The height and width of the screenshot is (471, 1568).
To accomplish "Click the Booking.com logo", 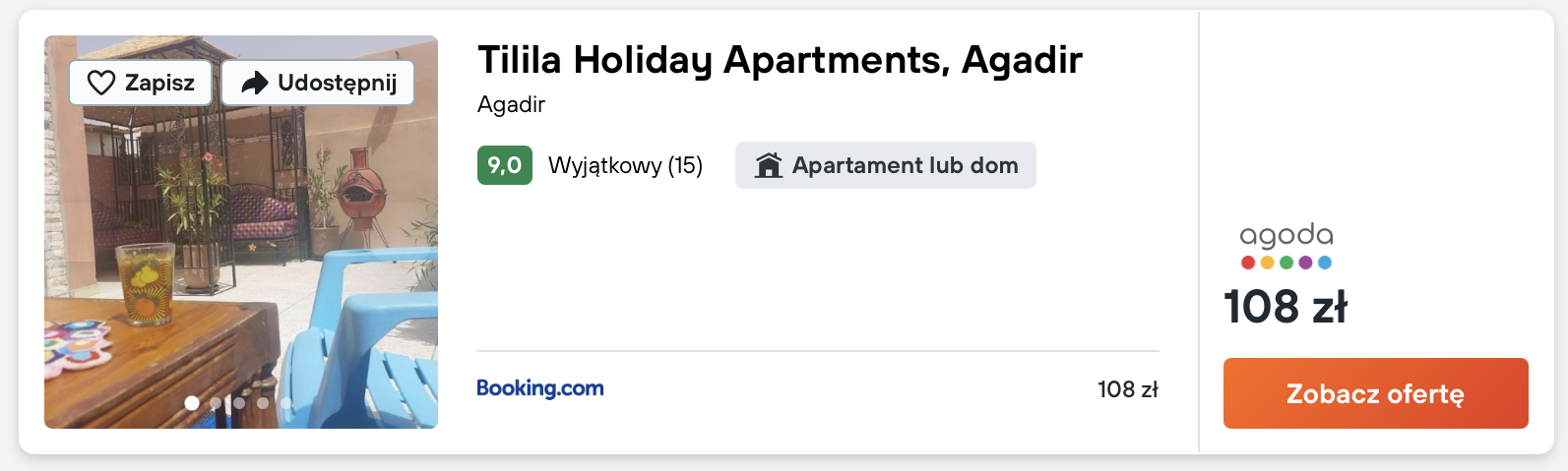I will [539, 388].
